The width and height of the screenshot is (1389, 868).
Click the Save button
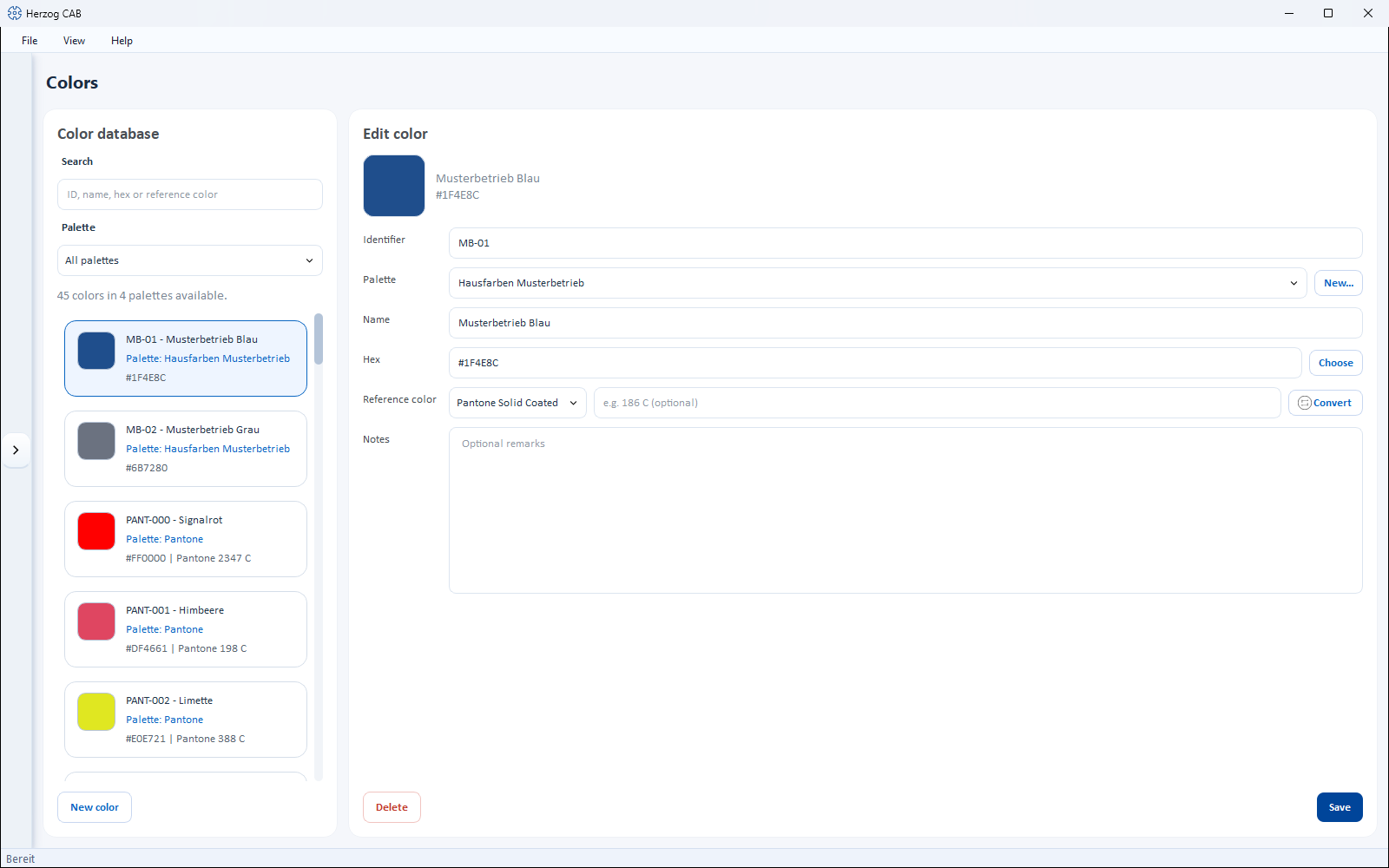tap(1339, 807)
